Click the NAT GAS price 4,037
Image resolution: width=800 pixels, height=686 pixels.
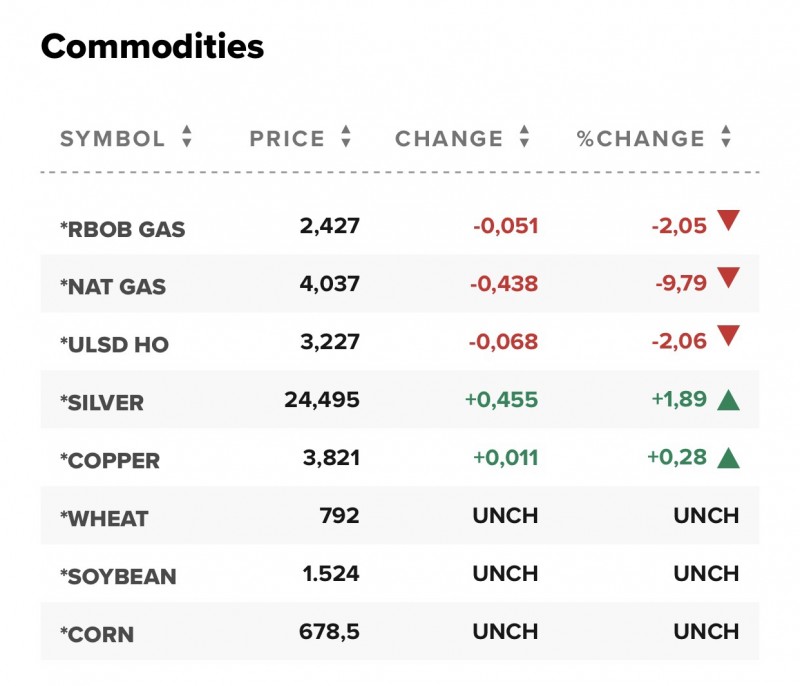pos(329,285)
